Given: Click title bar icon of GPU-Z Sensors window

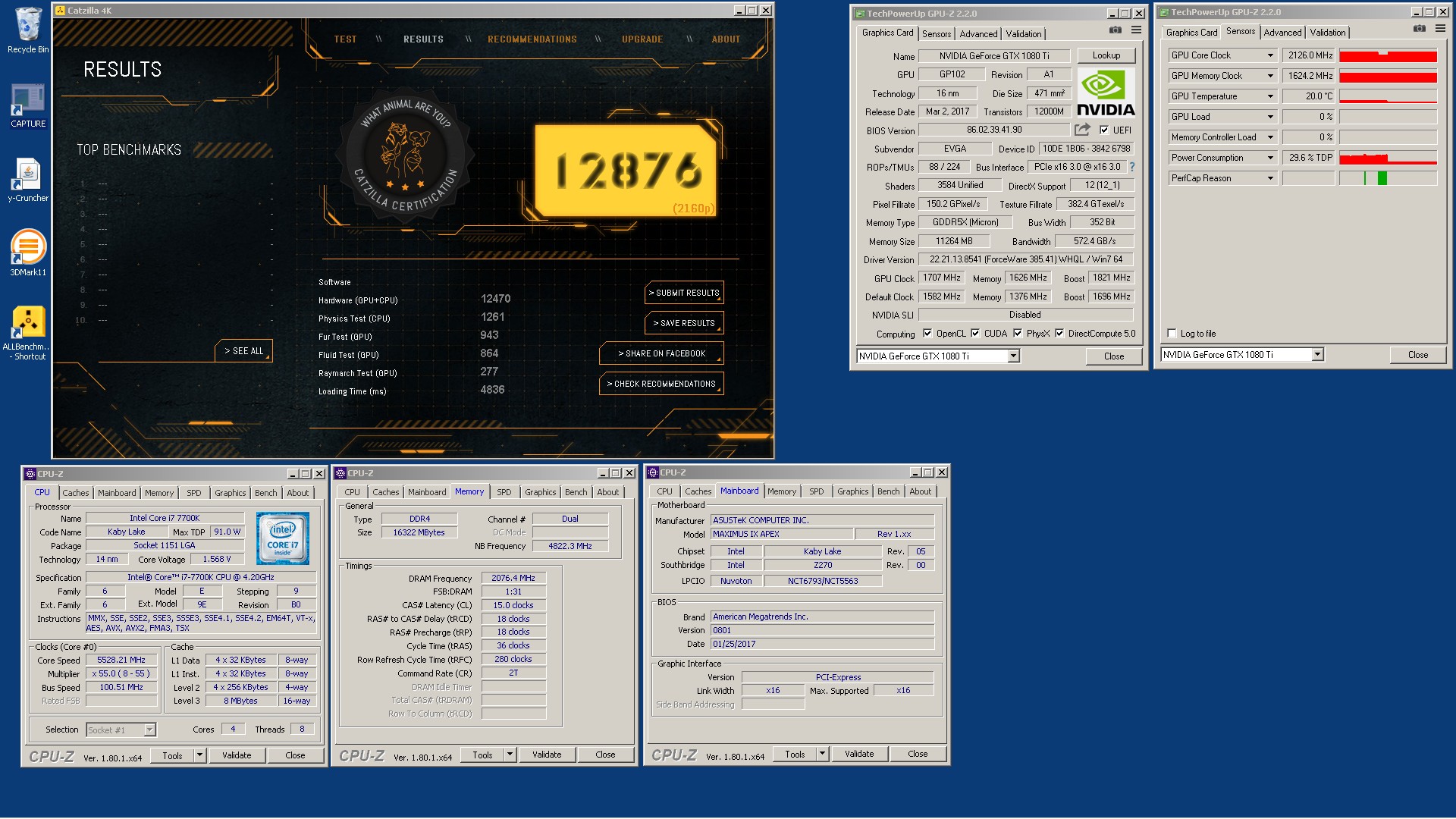Looking at the screenshot, I should pyautogui.click(x=1164, y=12).
